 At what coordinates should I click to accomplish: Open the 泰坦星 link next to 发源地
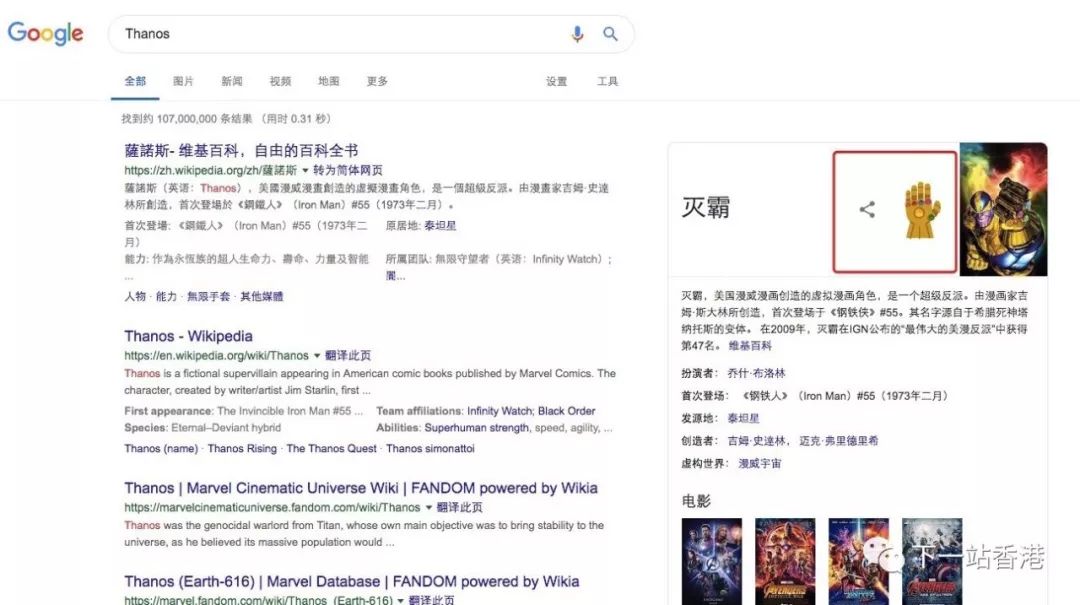[743, 418]
